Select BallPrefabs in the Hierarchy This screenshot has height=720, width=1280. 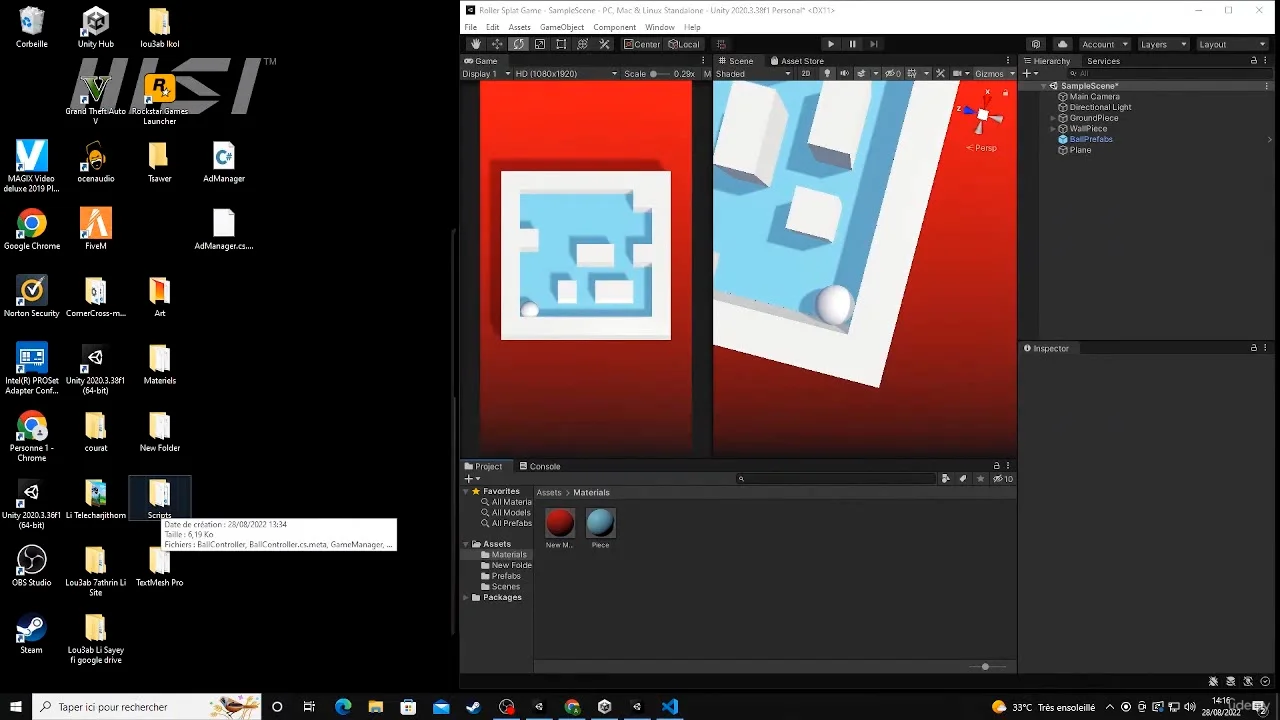[x=1091, y=139]
